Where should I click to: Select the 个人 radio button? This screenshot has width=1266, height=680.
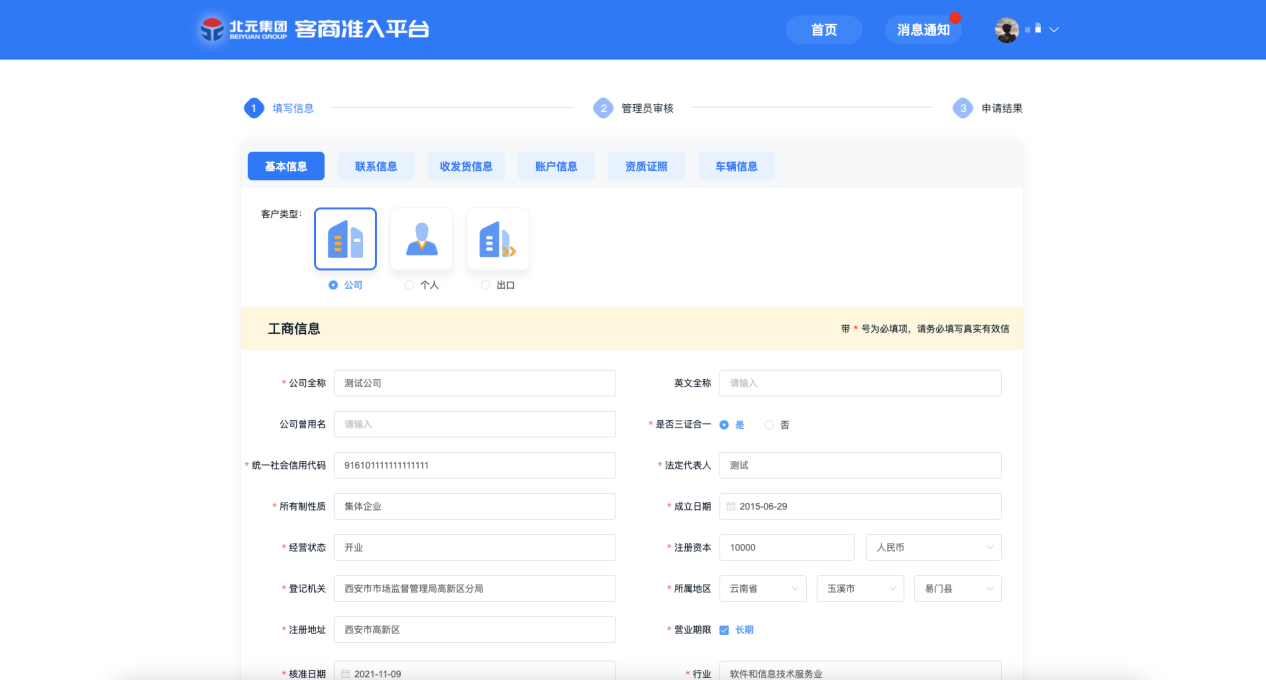point(409,285)
